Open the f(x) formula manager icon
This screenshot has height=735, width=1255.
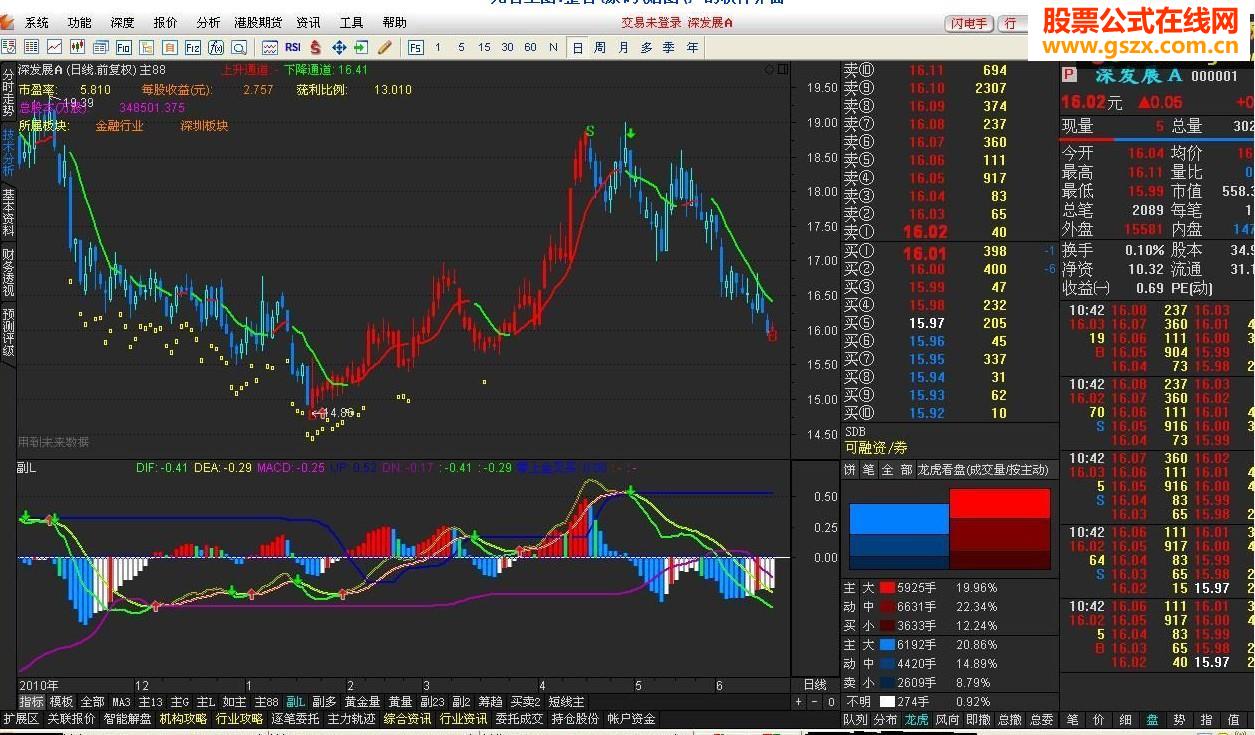(x=215, y=47)
